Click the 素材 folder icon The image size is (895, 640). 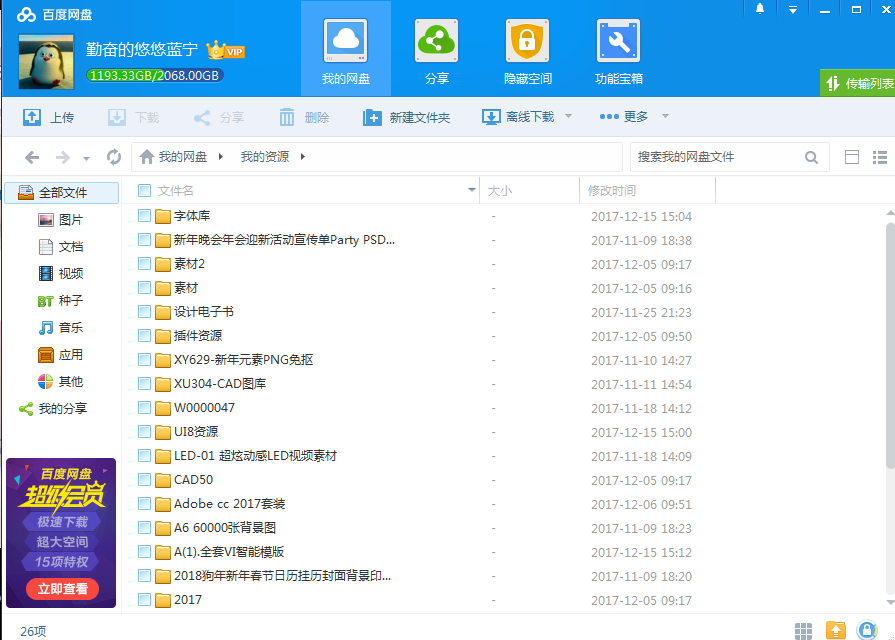[163, 288]
